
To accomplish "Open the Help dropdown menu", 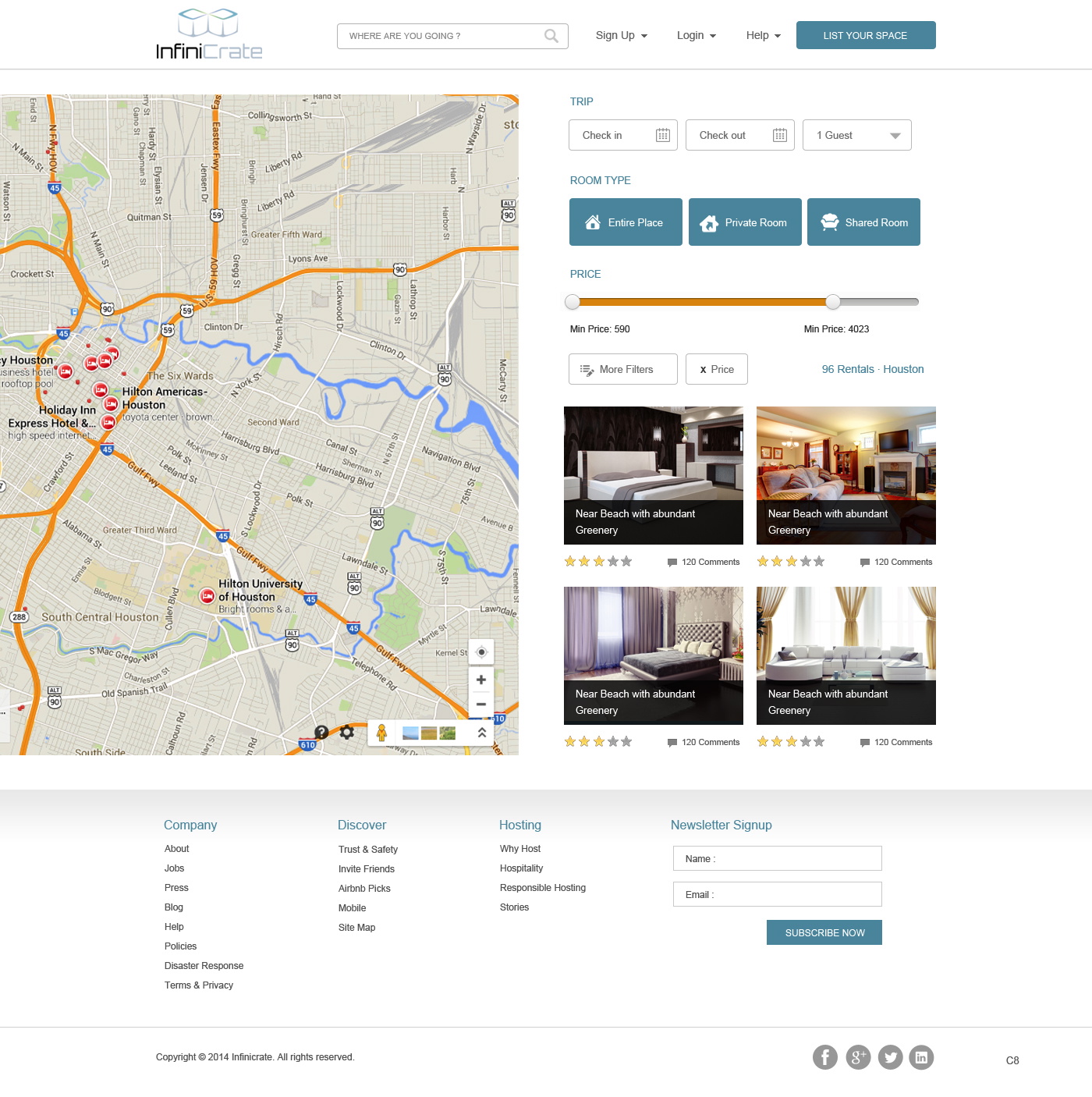I will [x=764, y=35].
